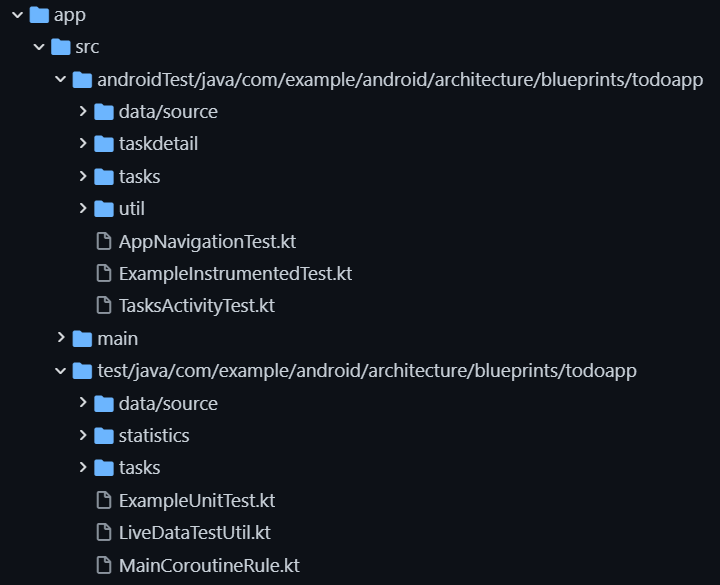Viewport: 720px width, 585px height.
Task: Collapse the test/java folder chevron
Action: [x=60, y=371]
